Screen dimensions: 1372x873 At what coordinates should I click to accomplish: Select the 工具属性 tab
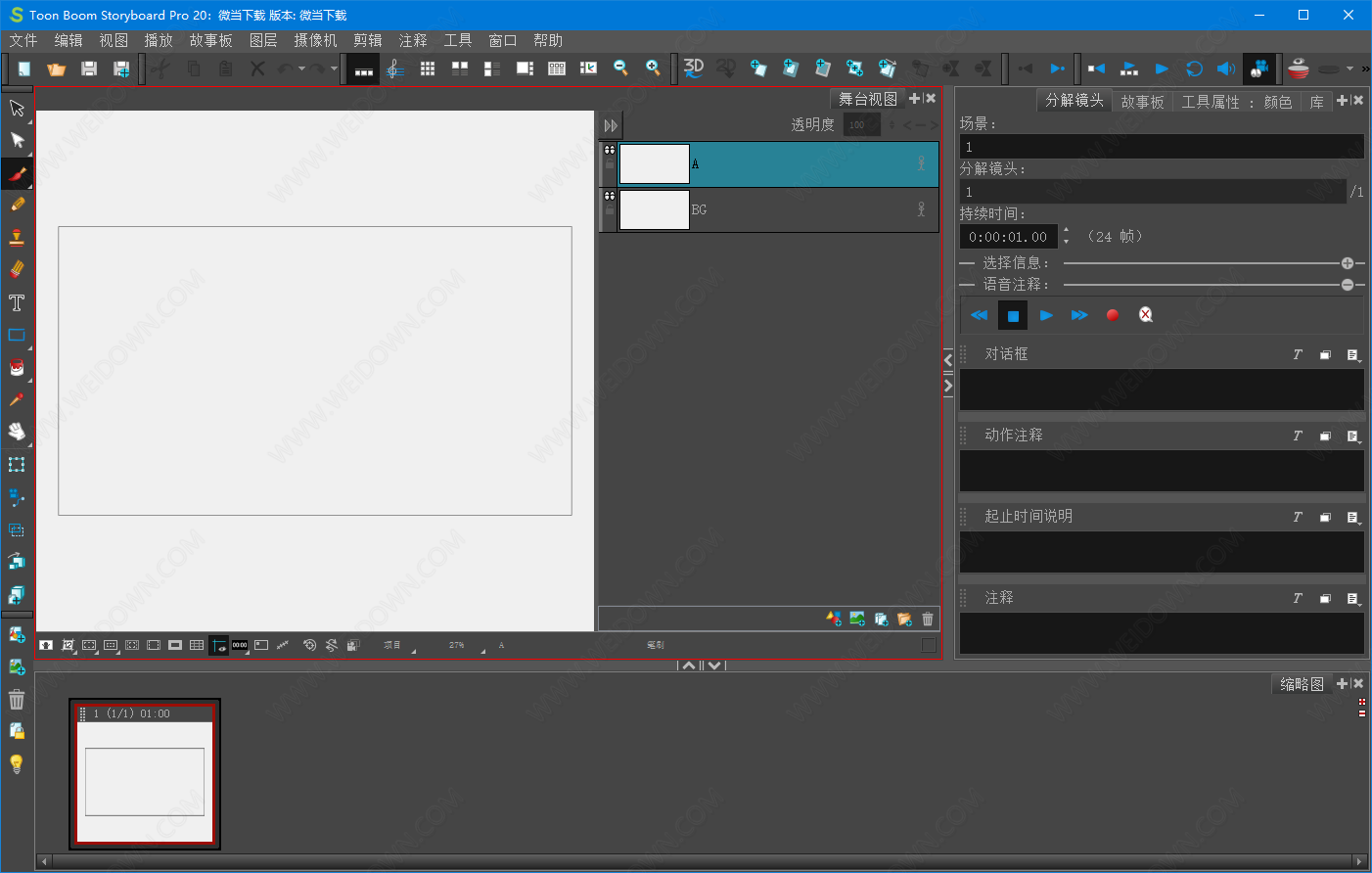[1210, 102]
